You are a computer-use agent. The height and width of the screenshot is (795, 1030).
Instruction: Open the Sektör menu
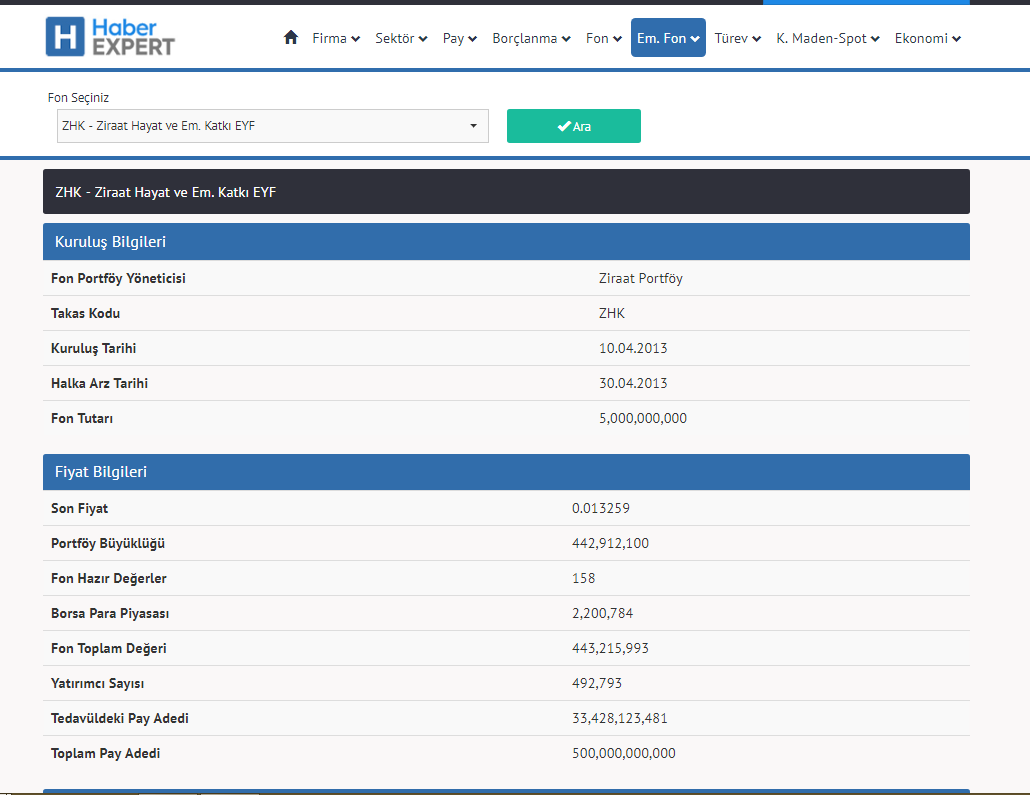[401, 38]
